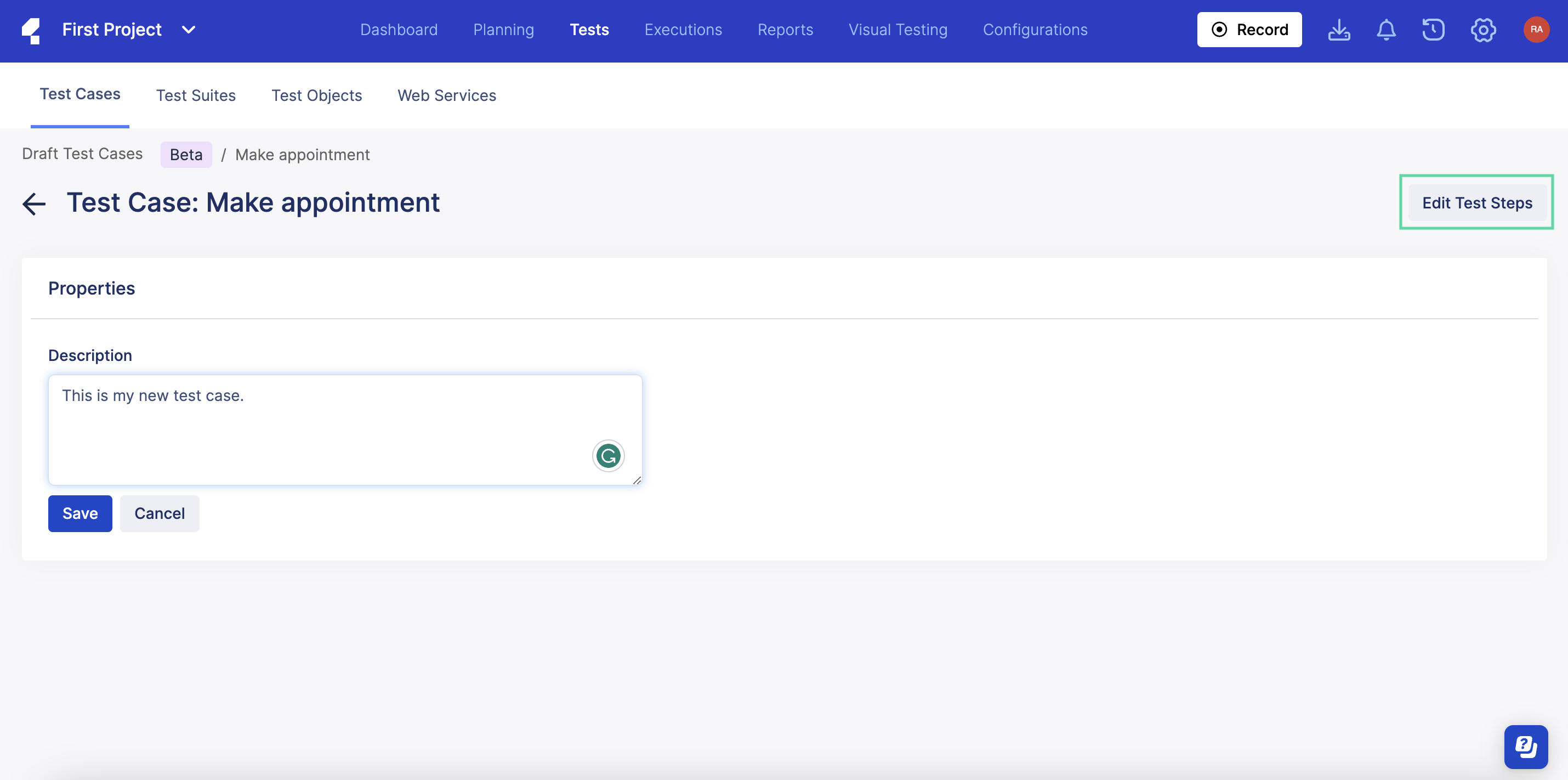Viewport: 1568px width, 780px height.
Task: Click the settings gear icon
Action: [x=1483, y=29]
